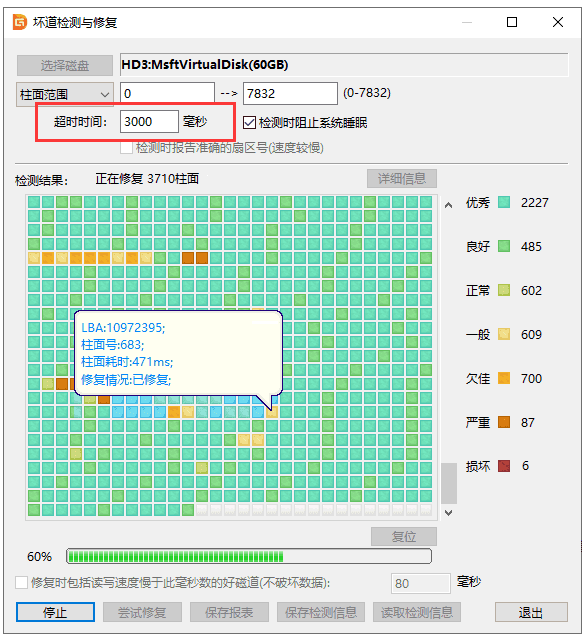Image resolution: width=586 pixels, height=635 pixels.
Task: Click the 停止 button
Action: pos(55,612)
